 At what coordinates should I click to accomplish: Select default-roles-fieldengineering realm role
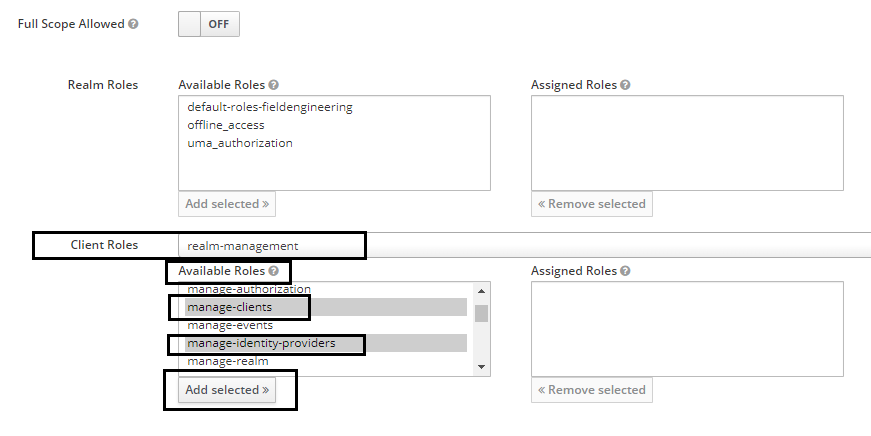click(x=270, y=106)
